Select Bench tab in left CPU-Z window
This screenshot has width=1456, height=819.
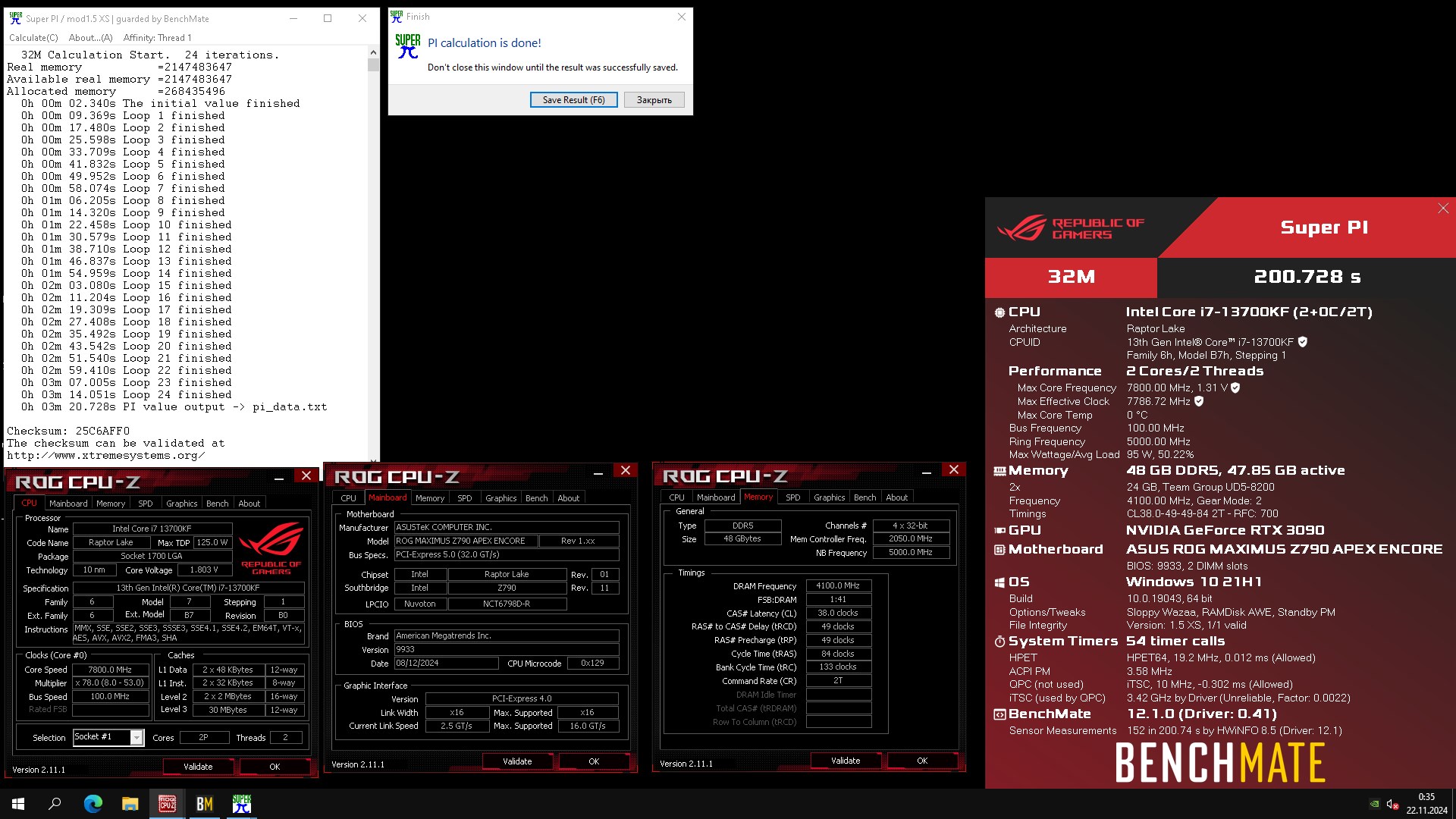218,504
